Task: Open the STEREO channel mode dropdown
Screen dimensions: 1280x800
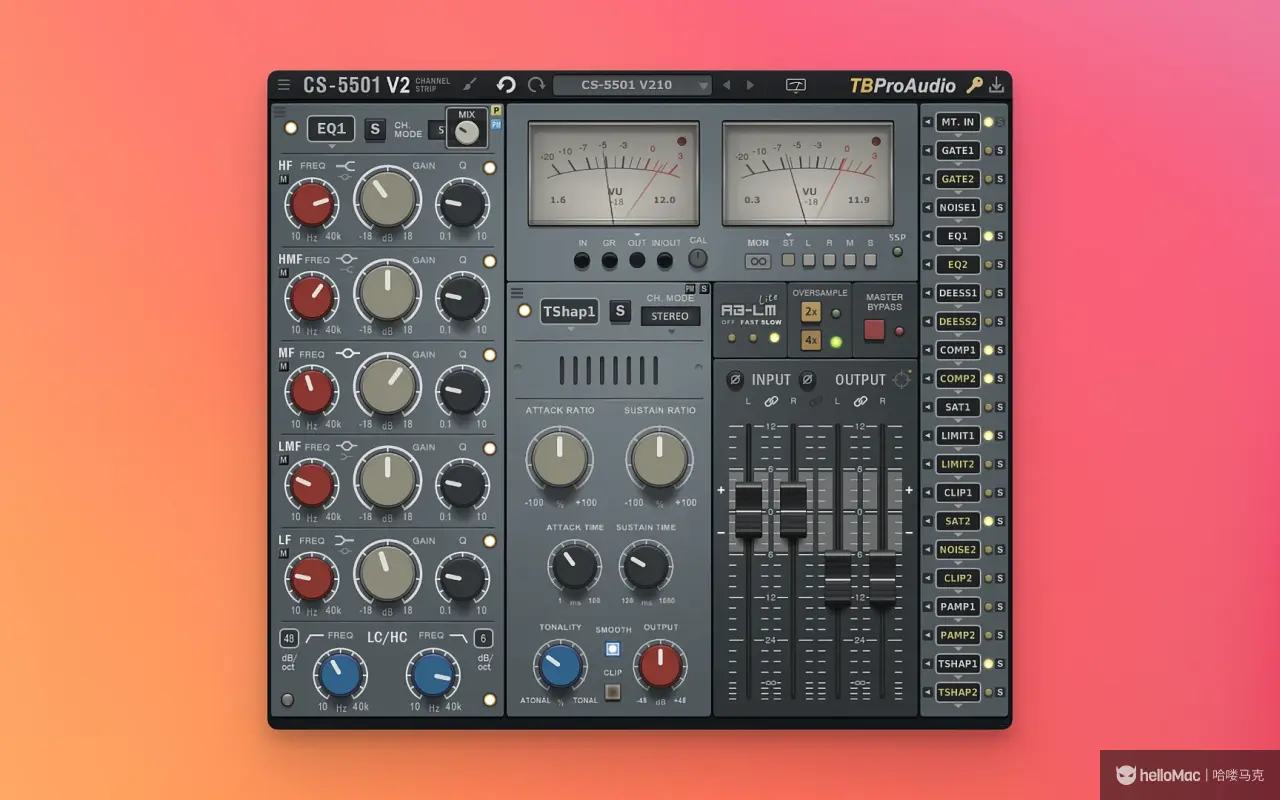Action: (x=670, y=316)
